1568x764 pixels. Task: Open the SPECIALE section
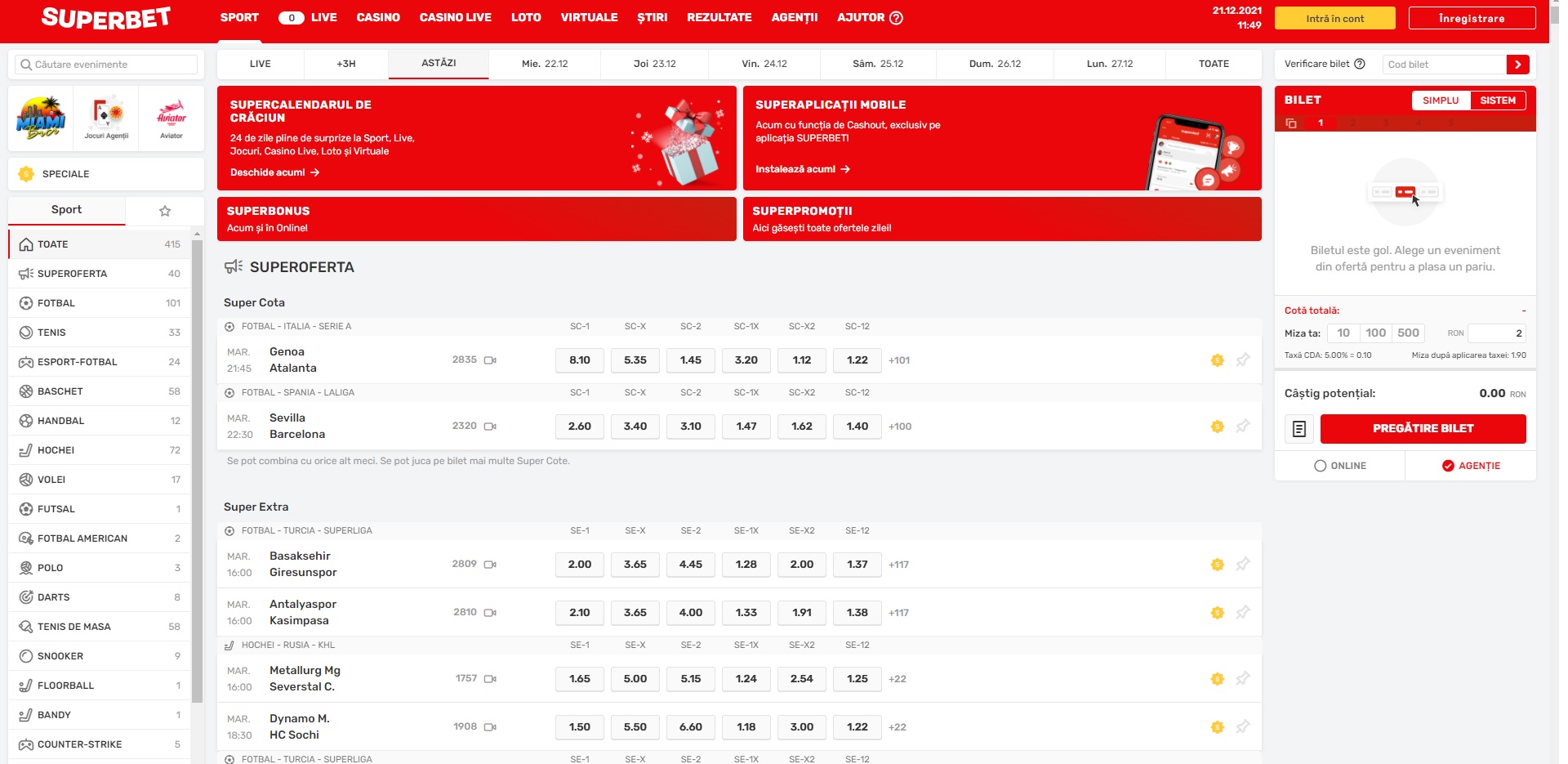(106, 174)
